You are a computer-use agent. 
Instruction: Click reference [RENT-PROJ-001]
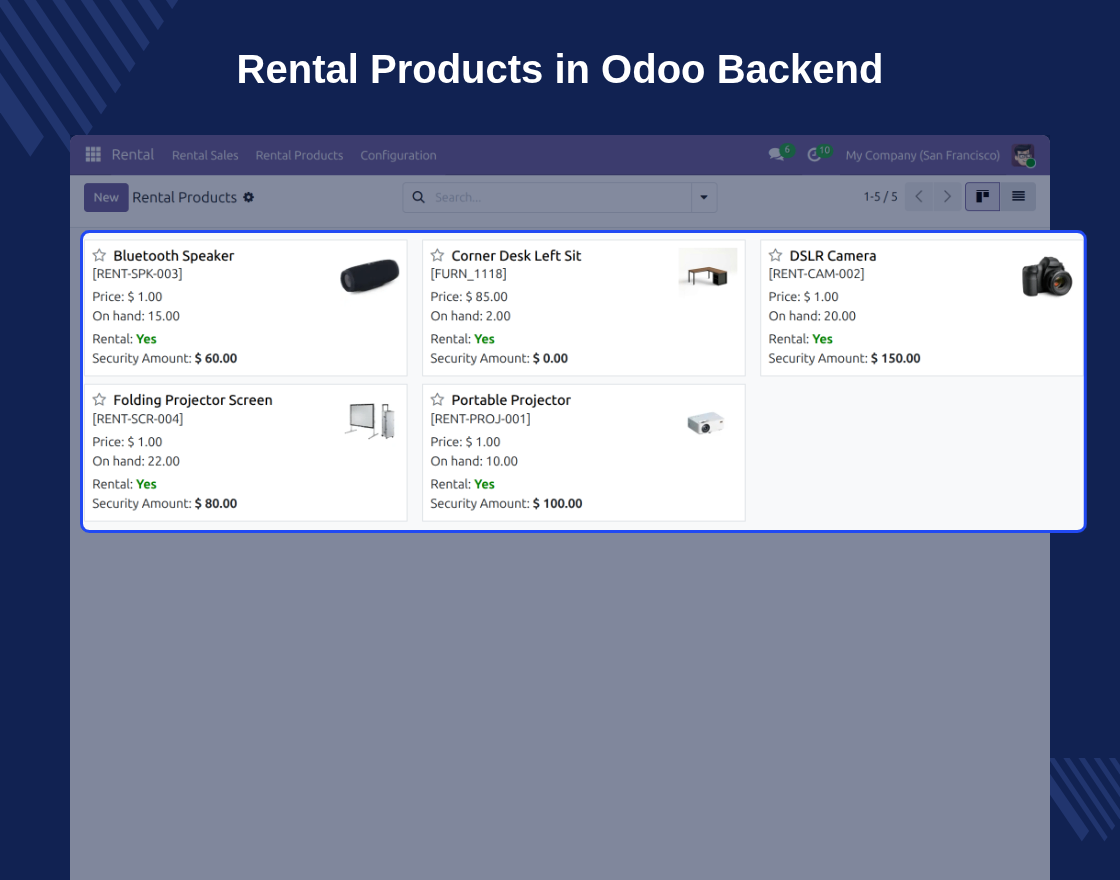(480, 419)
